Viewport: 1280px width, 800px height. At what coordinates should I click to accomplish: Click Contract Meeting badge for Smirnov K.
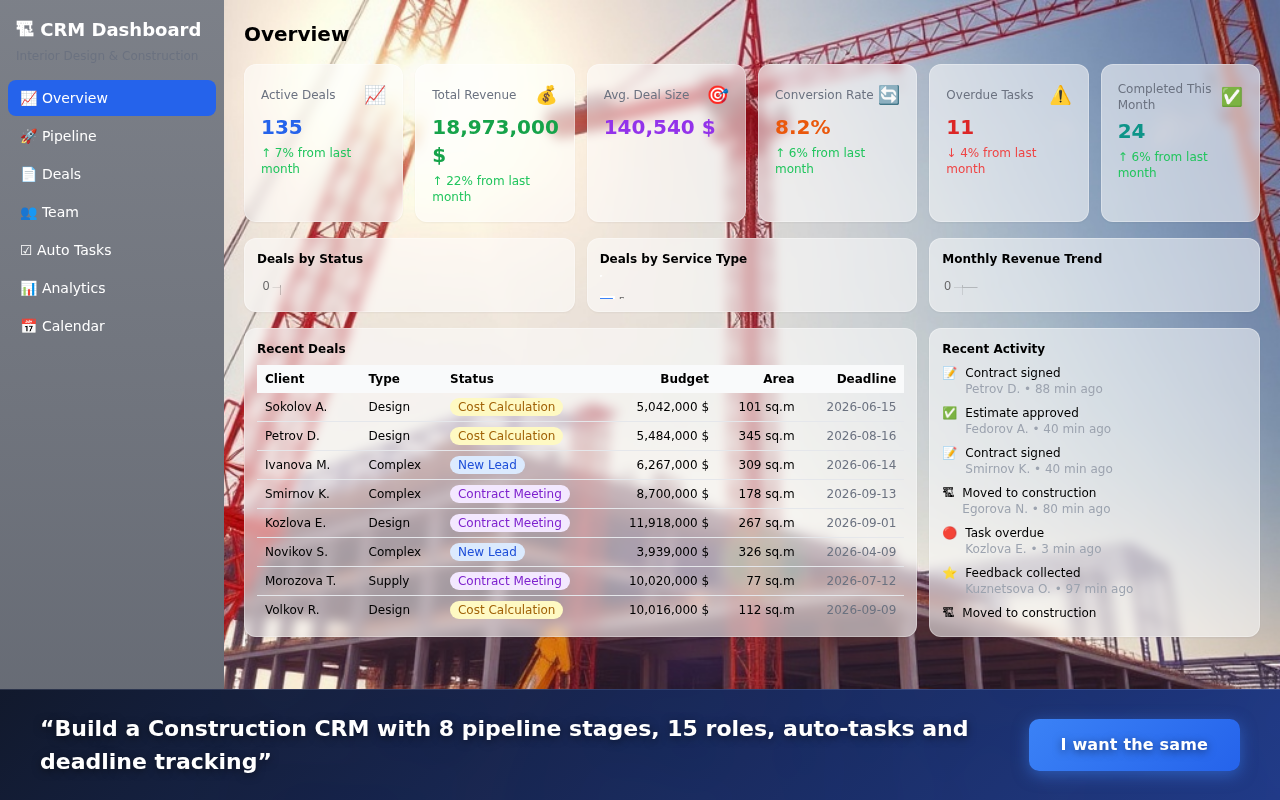pos(509,493)
